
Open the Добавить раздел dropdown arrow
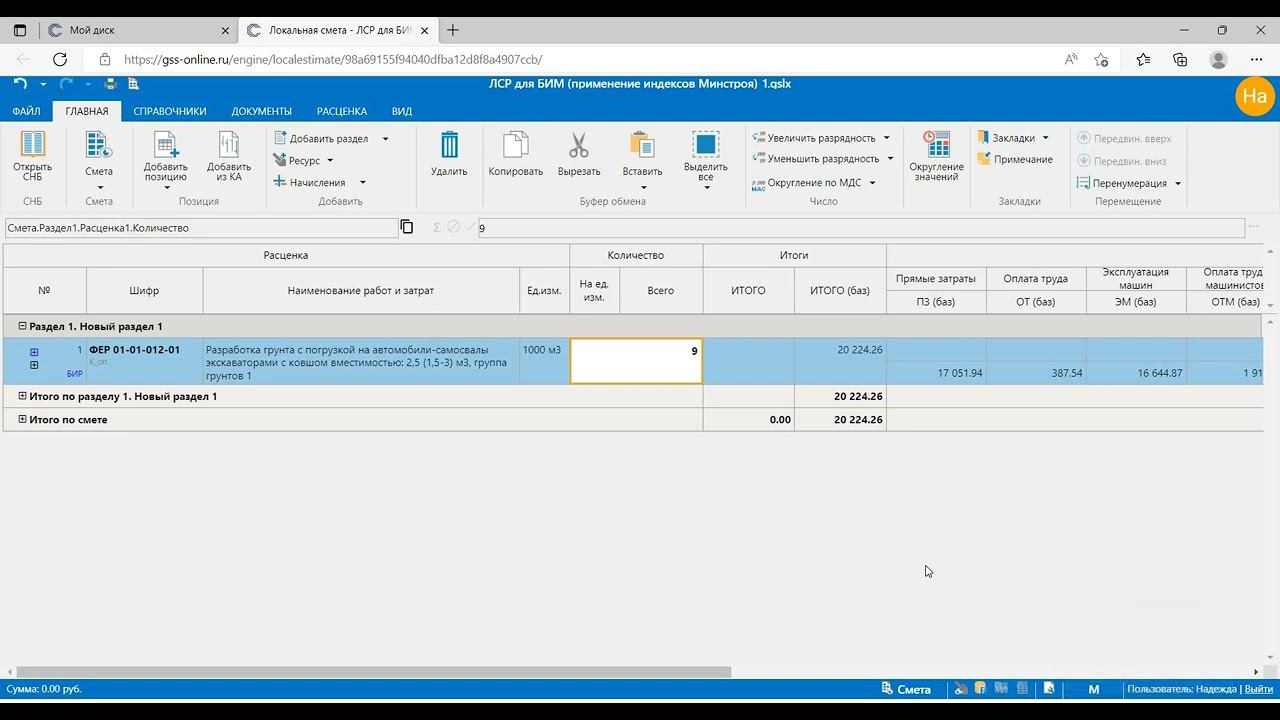click(385, 139)
